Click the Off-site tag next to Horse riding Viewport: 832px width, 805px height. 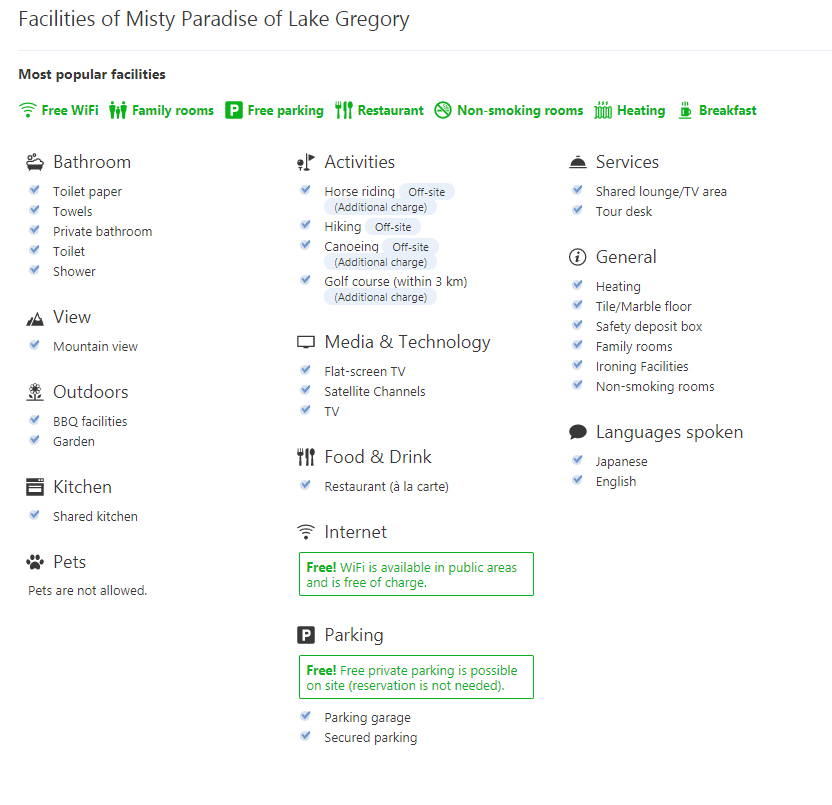427,192
